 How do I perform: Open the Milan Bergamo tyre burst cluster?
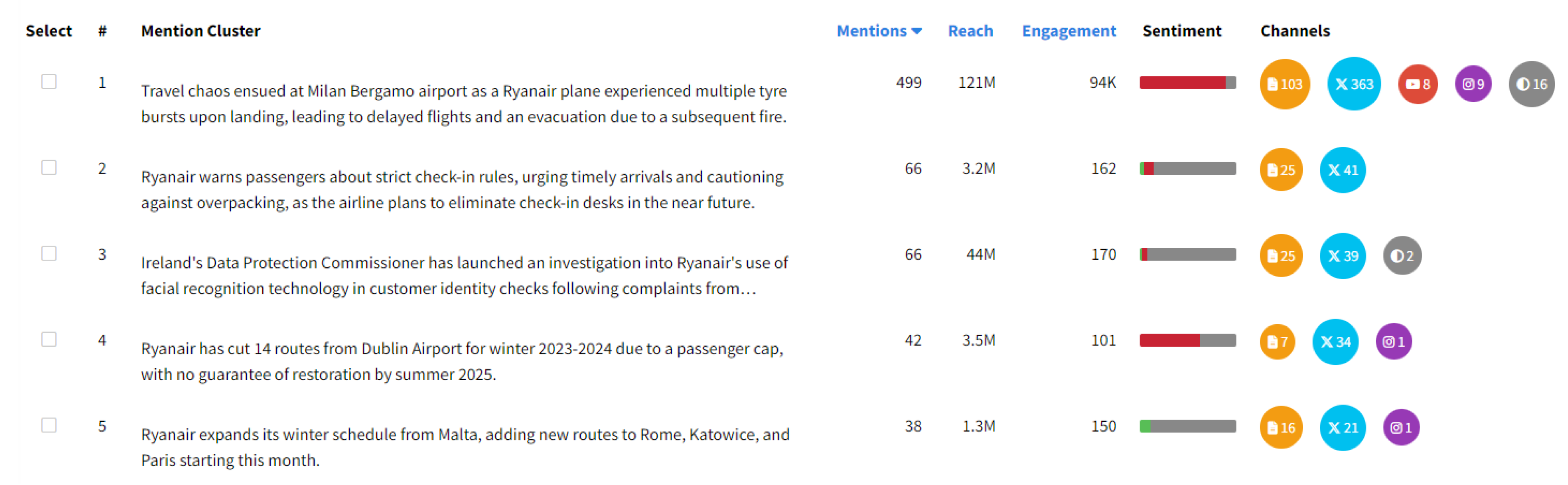tap(463, 104)
